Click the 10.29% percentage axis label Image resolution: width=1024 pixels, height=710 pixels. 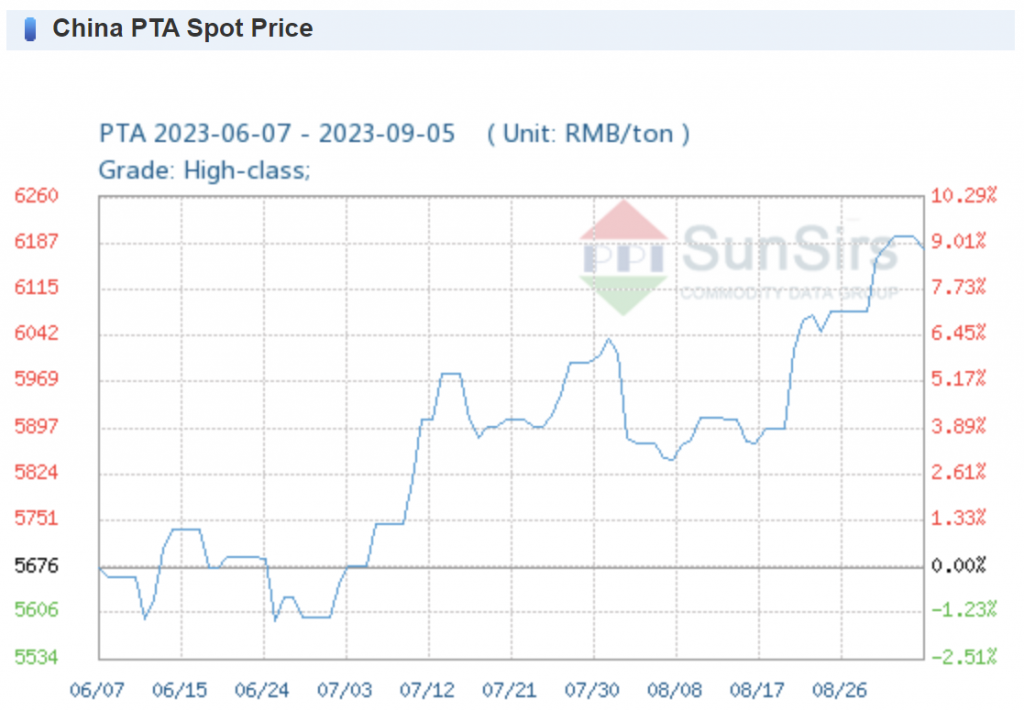[964, 195]
